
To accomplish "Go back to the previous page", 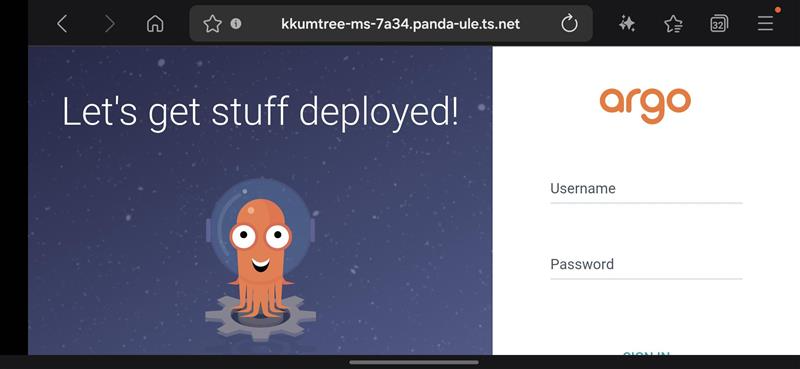I will click(x=62, y=23).
